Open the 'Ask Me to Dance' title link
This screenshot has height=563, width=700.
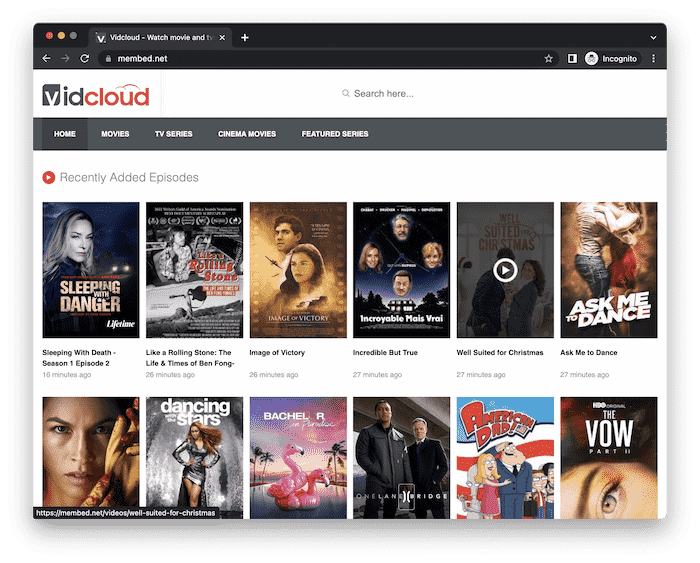[589, 353]
